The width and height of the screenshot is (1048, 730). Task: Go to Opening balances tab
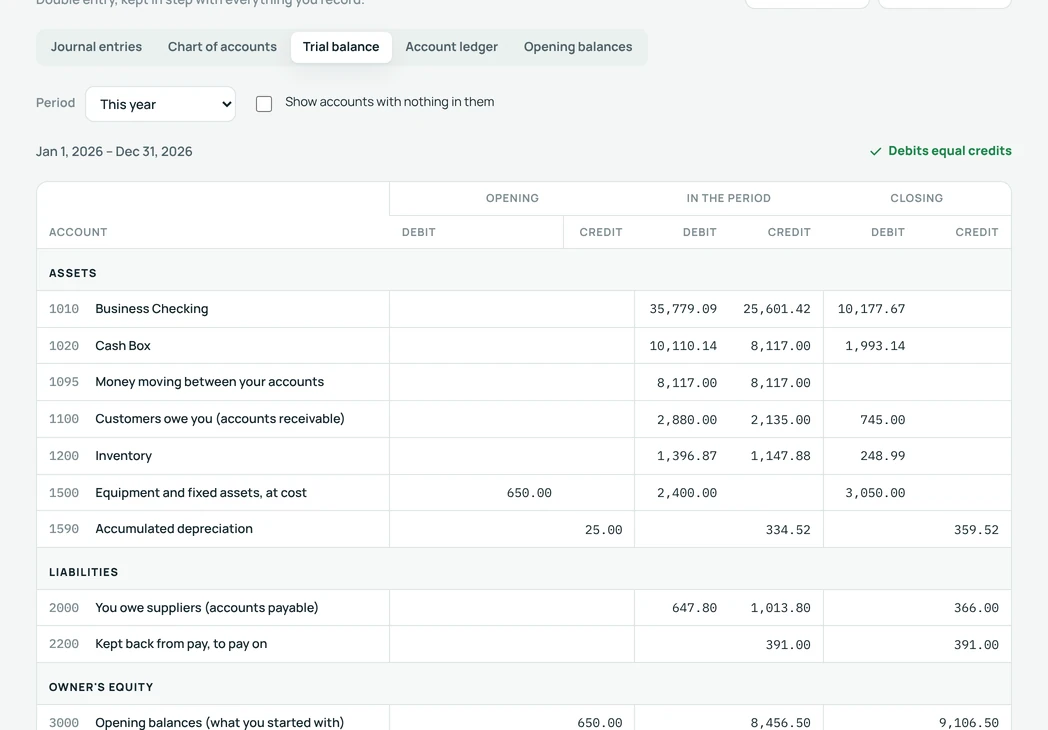[x=577, y=47]
